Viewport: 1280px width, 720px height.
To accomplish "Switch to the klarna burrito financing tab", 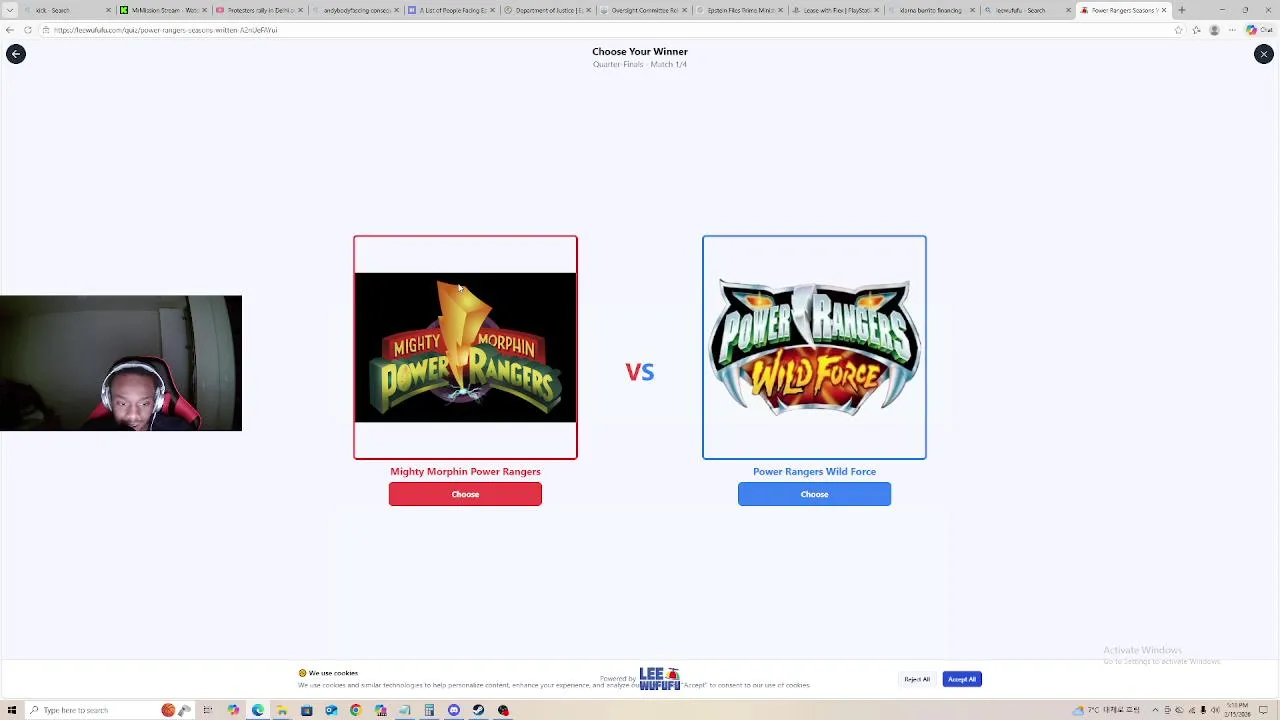I will [930, 10].
